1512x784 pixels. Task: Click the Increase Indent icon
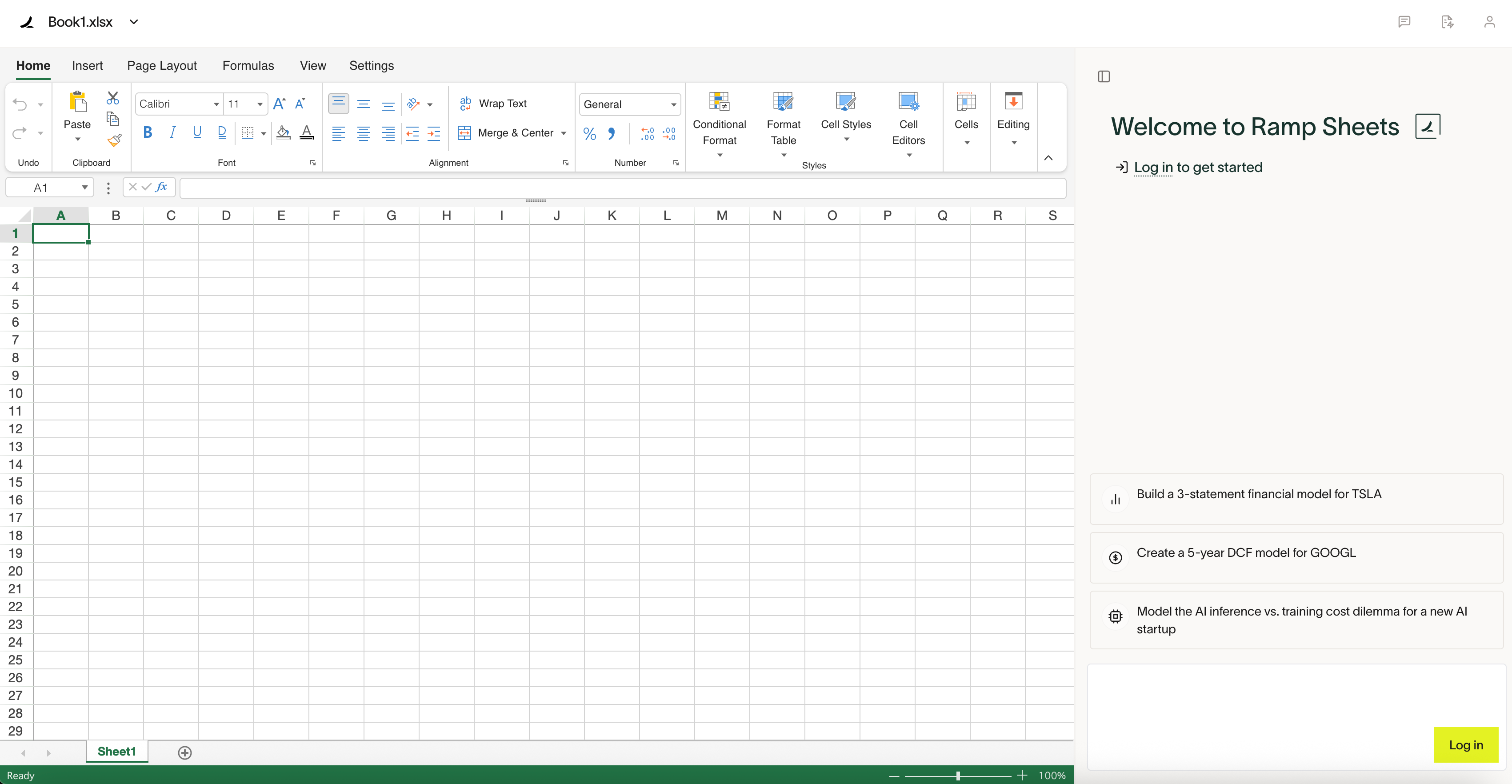coord(434,133)
